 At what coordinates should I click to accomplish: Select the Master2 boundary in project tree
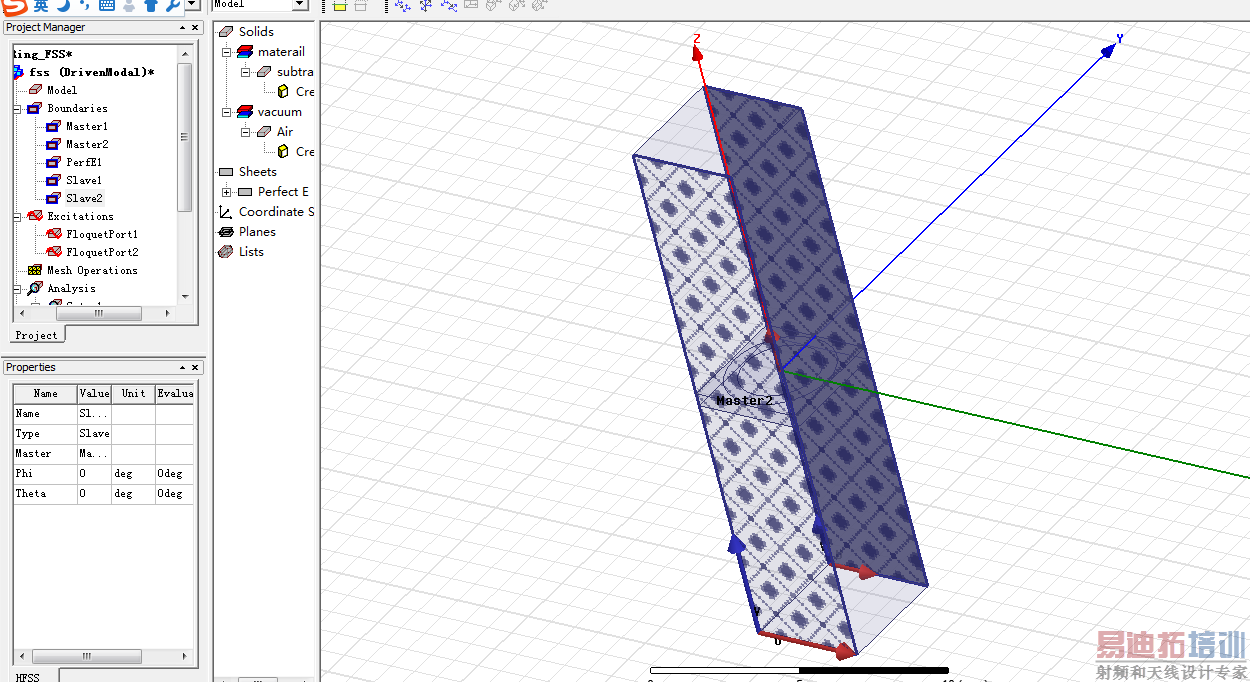pos(87,144)
